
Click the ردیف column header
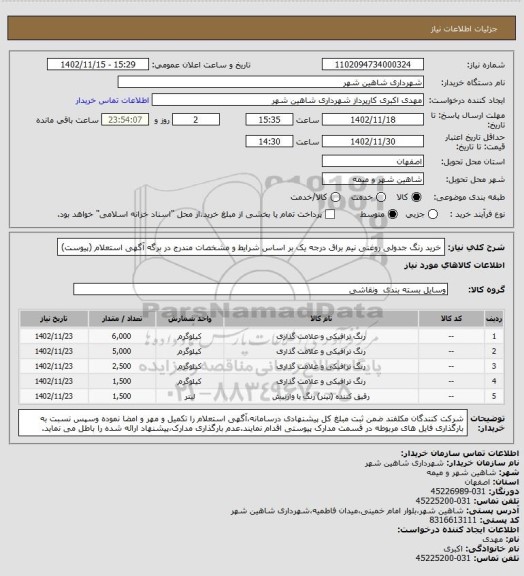click(x=494, y=318)
